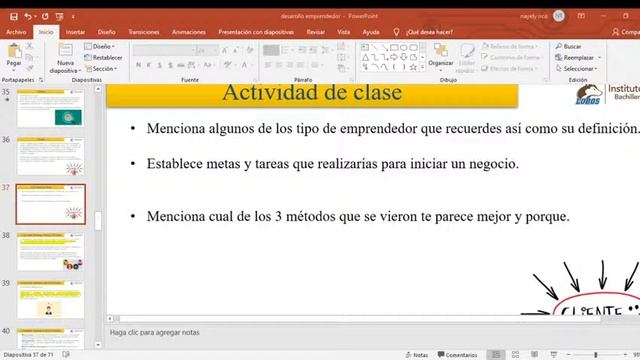Screen dimensions: 640x360
Task: Select the triangle shape in the gallery
Action: pos(365,57)
